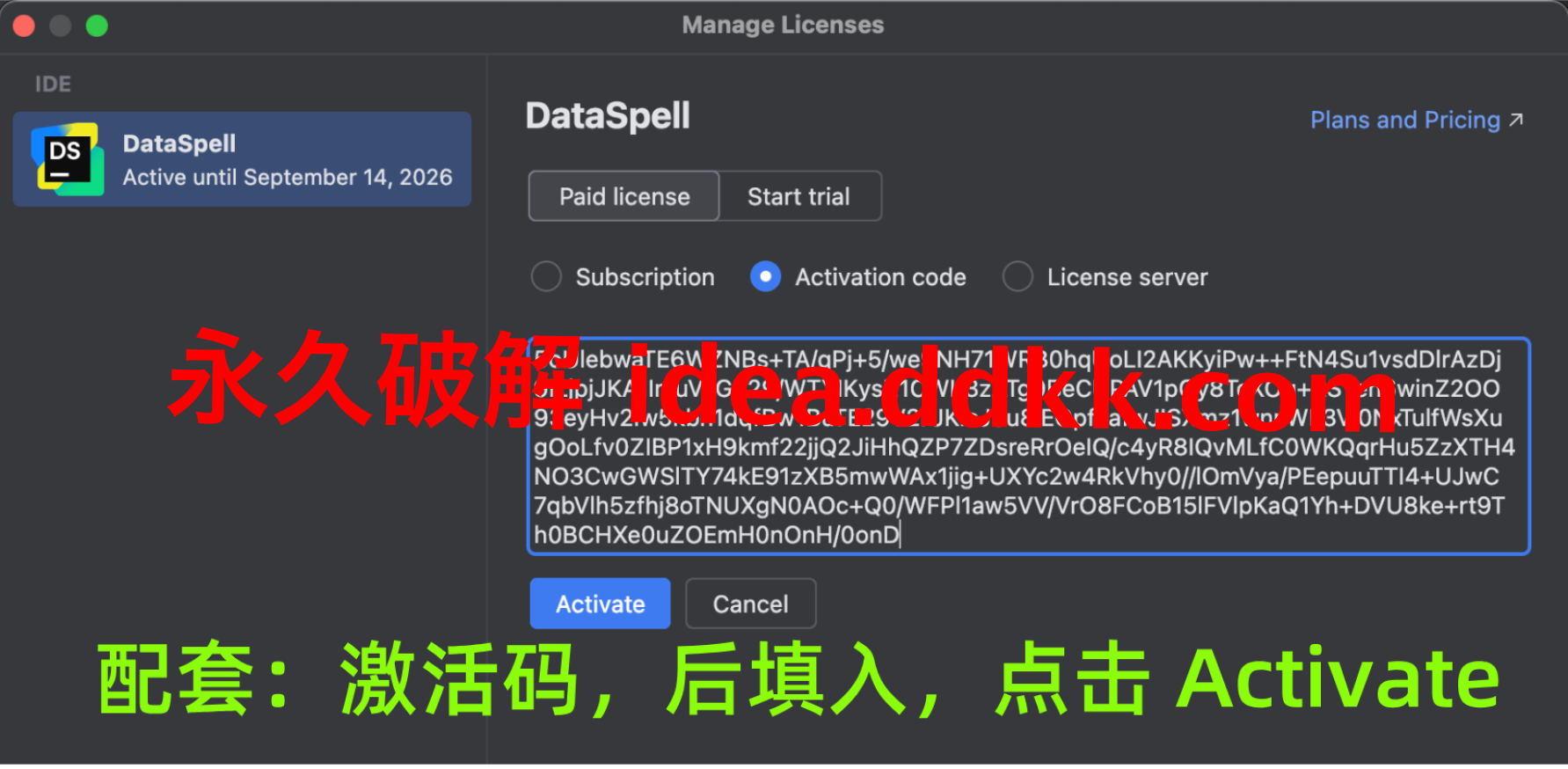Click the green zoom window button

[97, 26]
